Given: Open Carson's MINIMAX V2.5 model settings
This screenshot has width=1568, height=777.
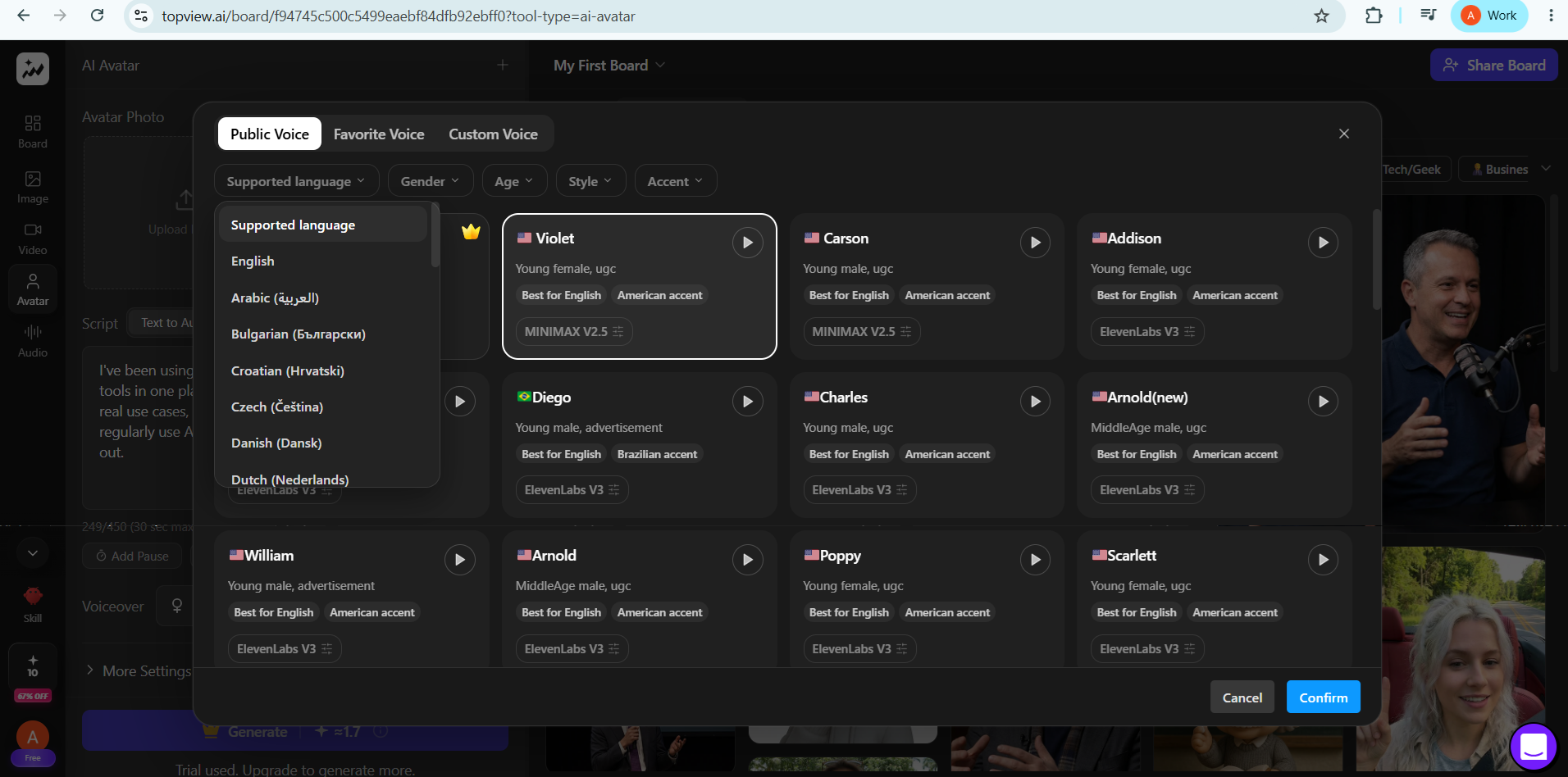Looking at the screenshot, I should [x=862, y=332].
